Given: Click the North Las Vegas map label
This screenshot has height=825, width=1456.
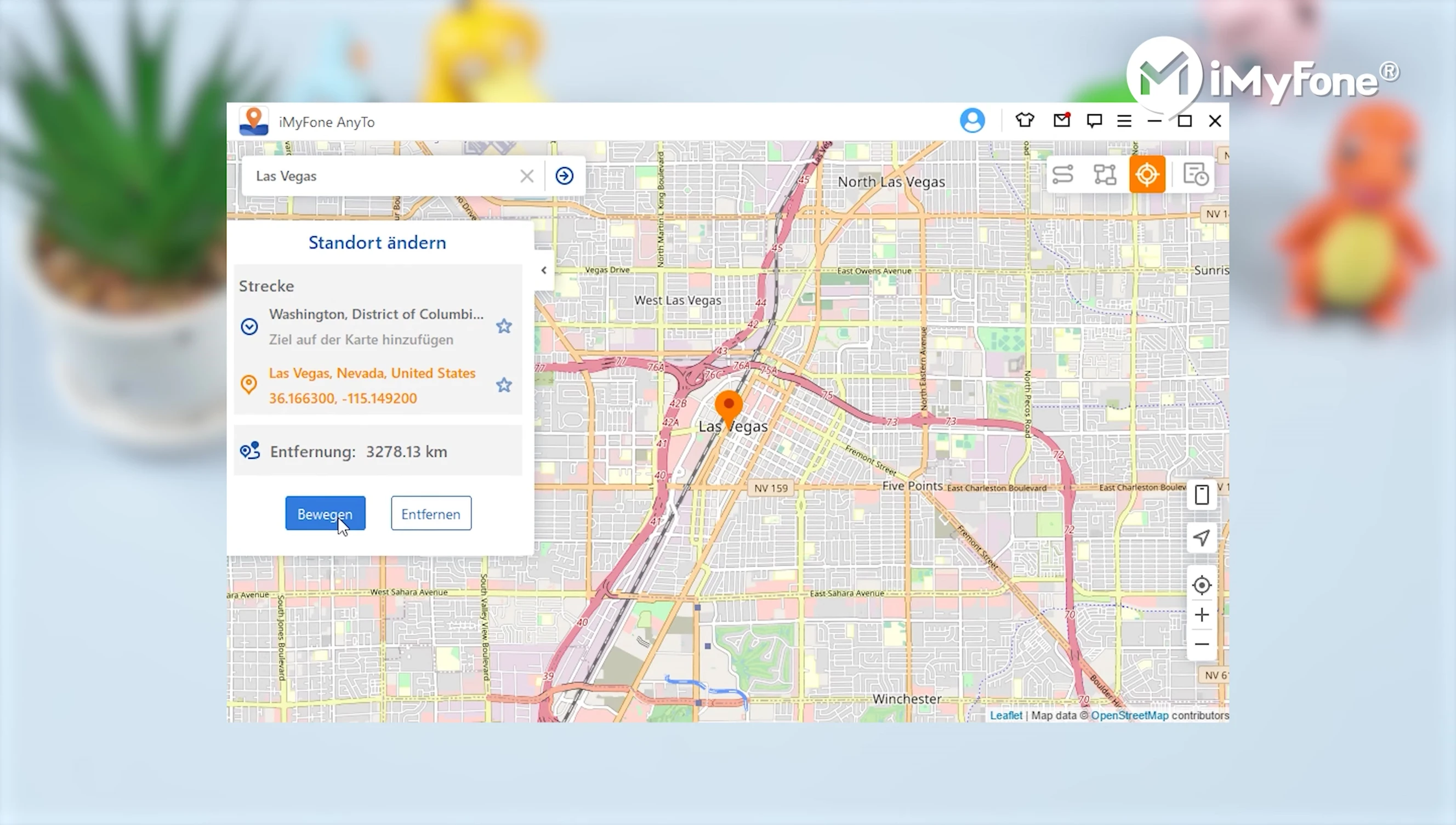Looking at the screenshot, I should pos(891,182).
